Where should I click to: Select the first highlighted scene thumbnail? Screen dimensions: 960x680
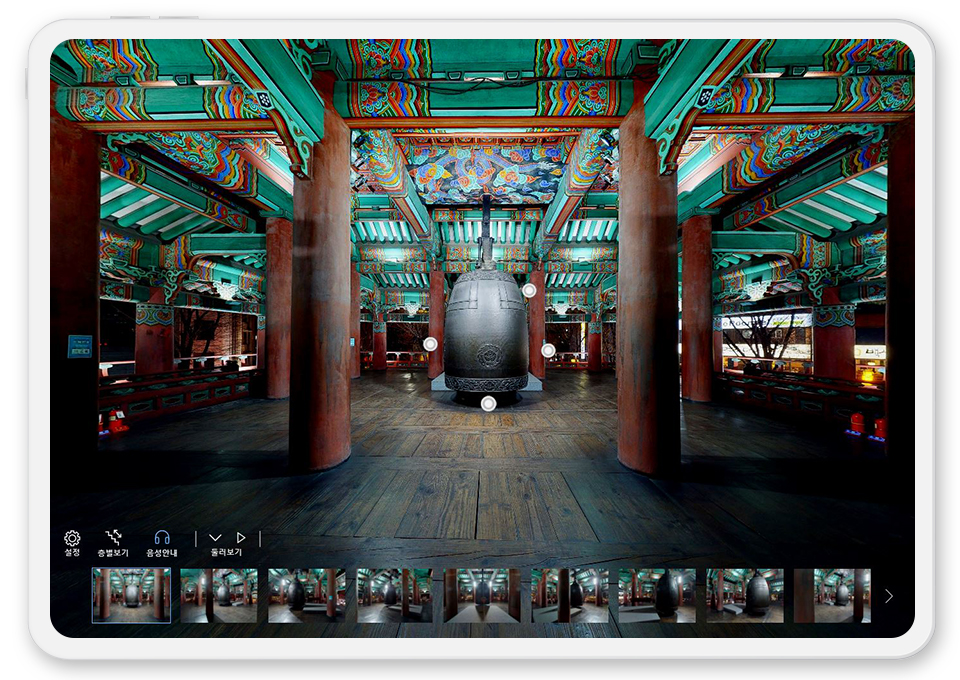132,595
